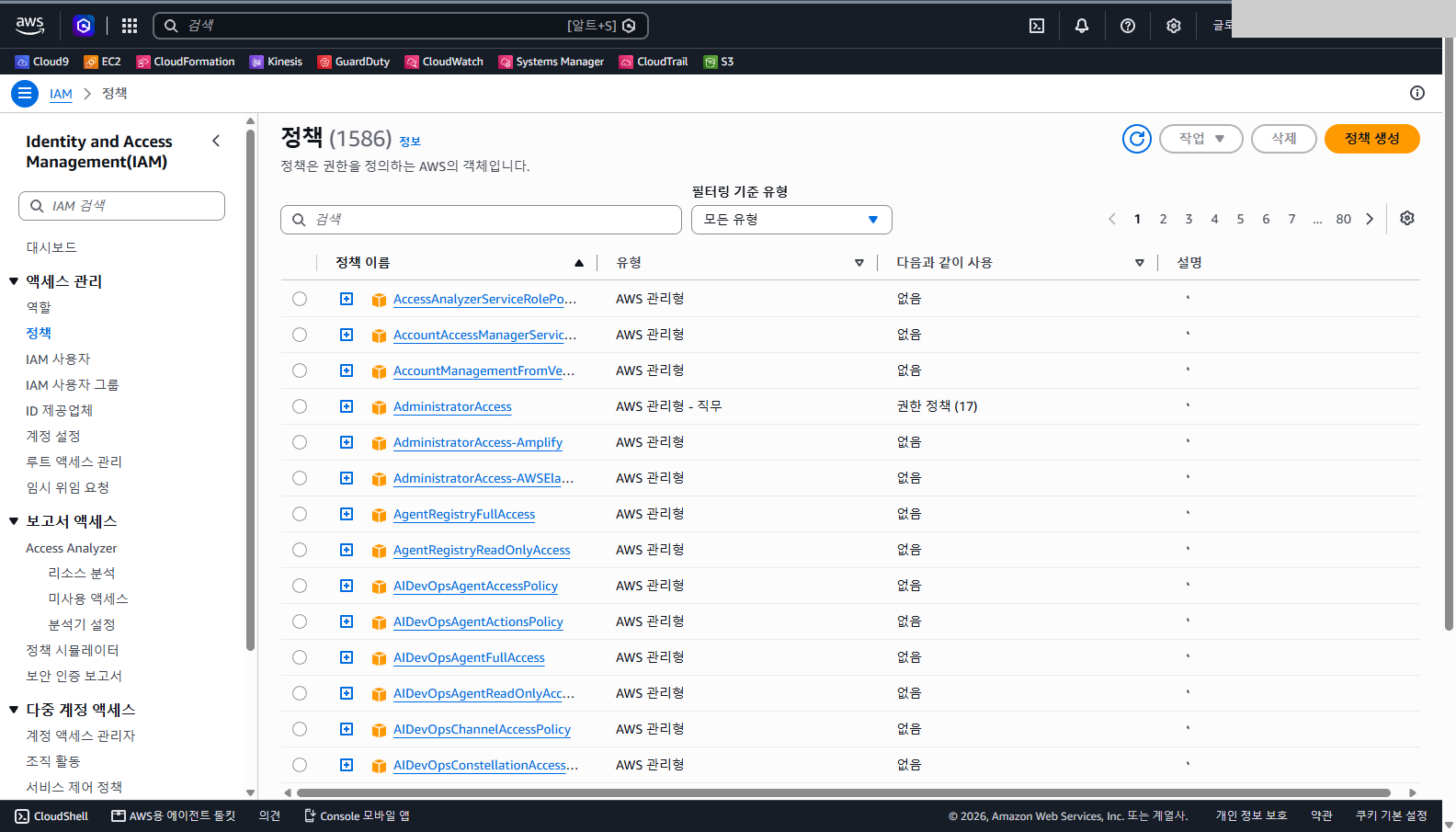The height and width of the screenshot is (832, 1456).
Task: Open the notifications bell
Action: (x=1082, y=26)
